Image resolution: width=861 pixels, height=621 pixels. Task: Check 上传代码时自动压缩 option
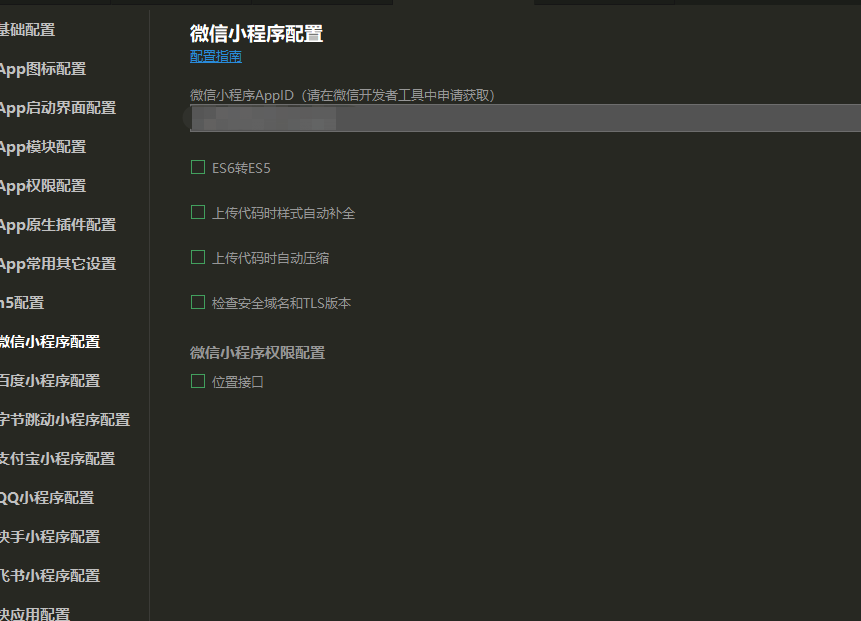(198, 257)
